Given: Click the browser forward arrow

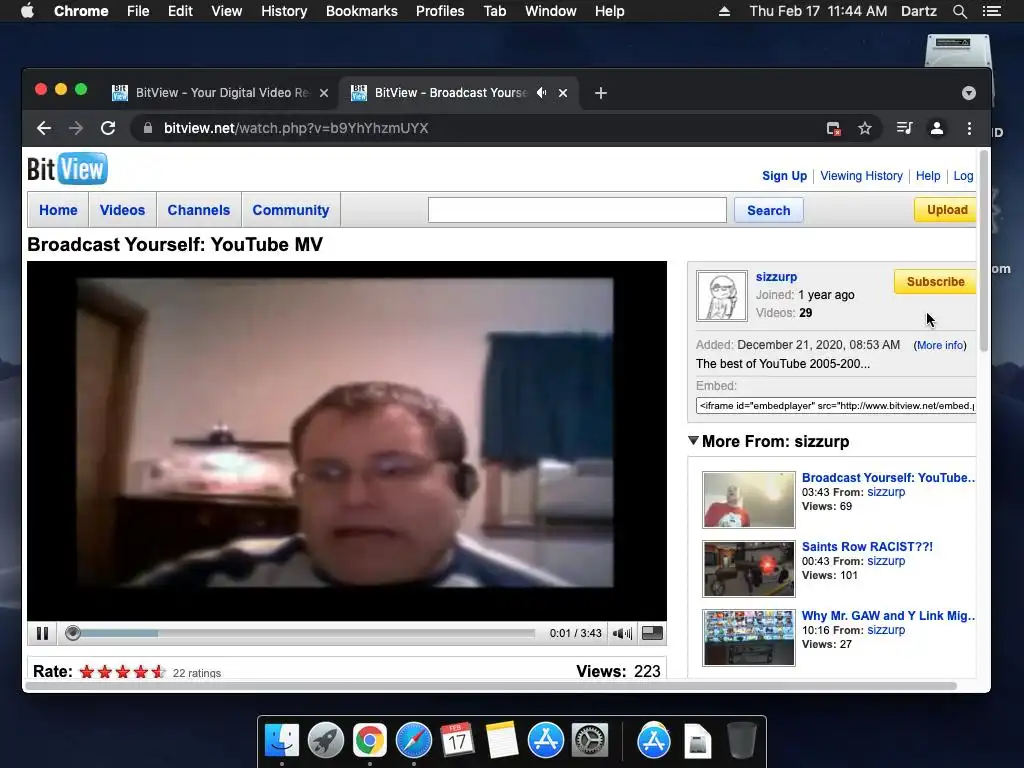Looking at the screenshot, I should click(x=76, y=129).
